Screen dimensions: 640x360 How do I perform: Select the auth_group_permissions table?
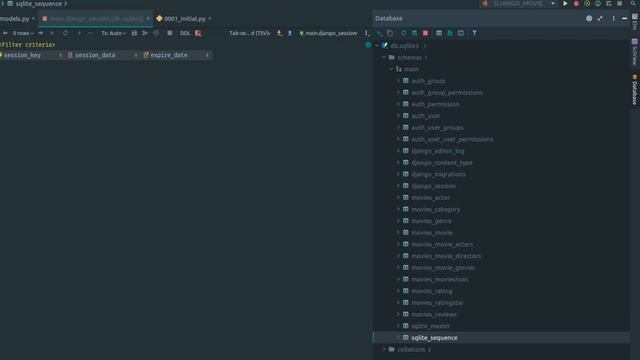pos(447,93)
